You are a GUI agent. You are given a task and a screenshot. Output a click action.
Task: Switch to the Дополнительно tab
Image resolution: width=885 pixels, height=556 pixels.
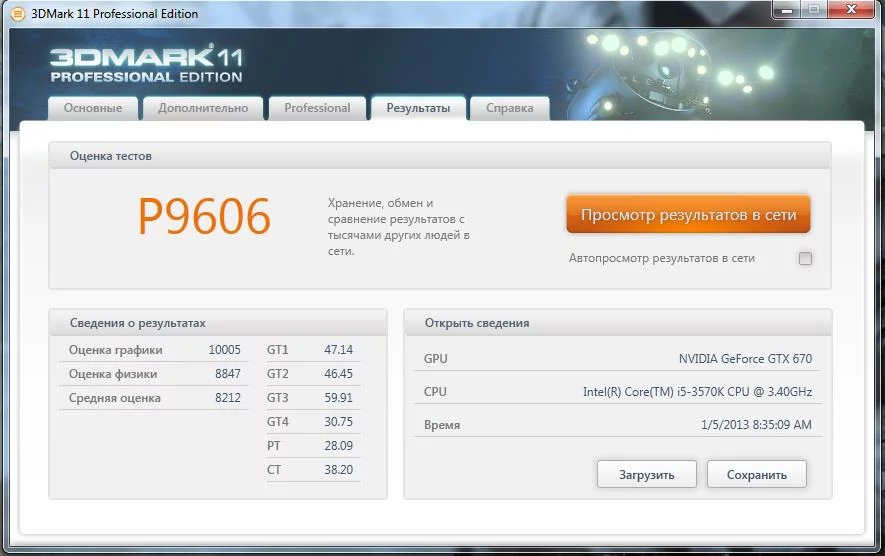pyautogui.click(x=203, y=108)
